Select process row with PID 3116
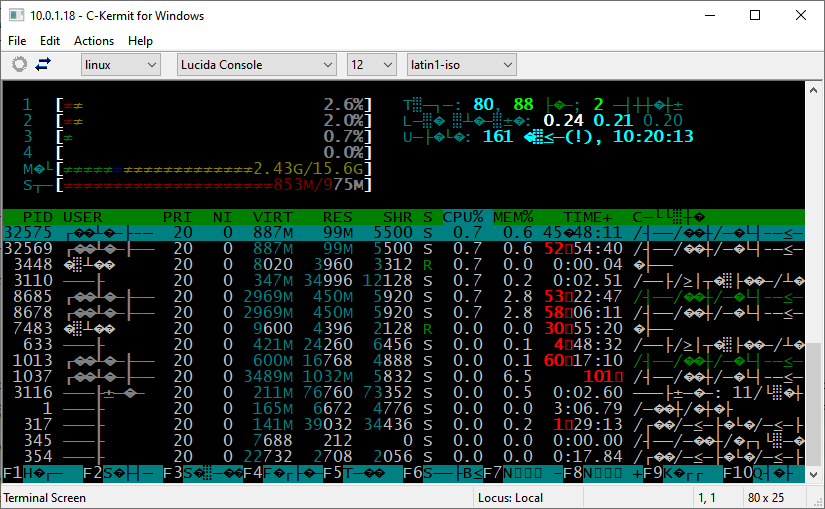825x509 pixels. point(404,393)
